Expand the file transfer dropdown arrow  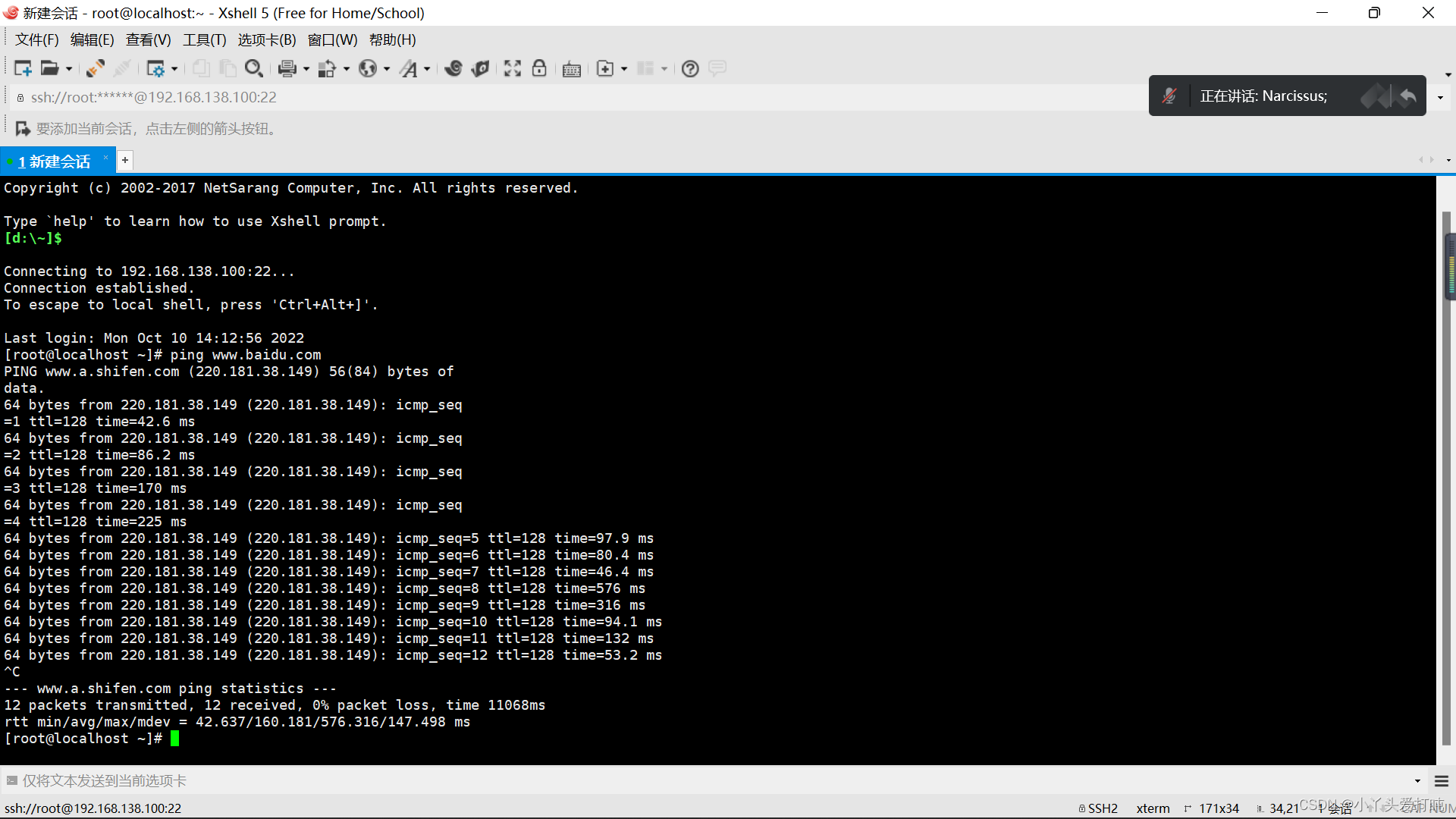pyautogui.click(x=347, y=69)
